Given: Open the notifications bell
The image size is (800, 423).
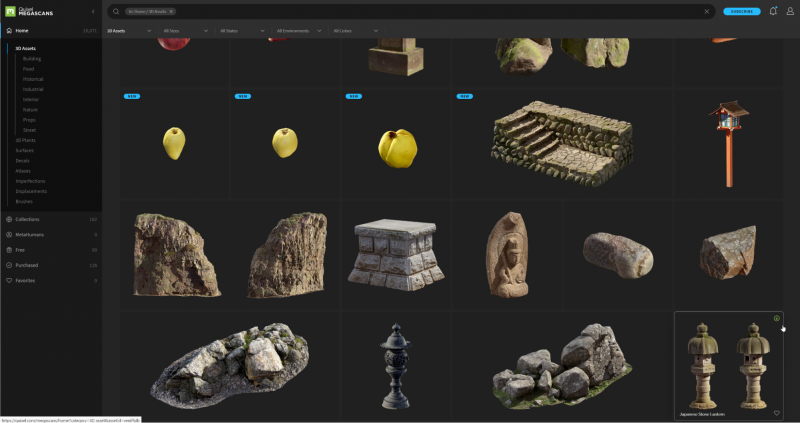Looking at the screenshot, I should [x=772, y=12].
